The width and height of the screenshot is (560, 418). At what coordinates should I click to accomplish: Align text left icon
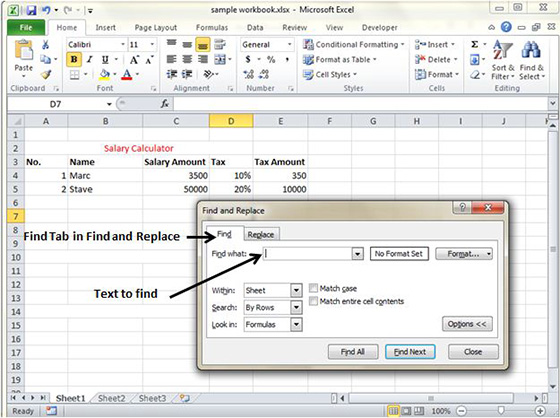click(172, 59)
